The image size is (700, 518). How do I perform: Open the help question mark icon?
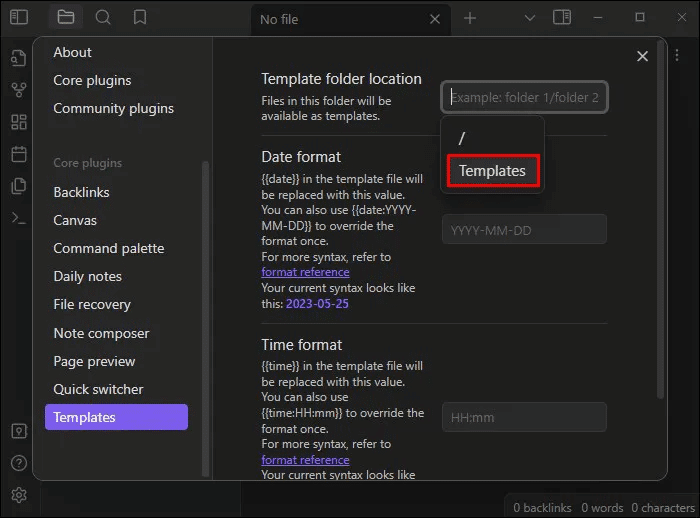[x=18, y=463]
